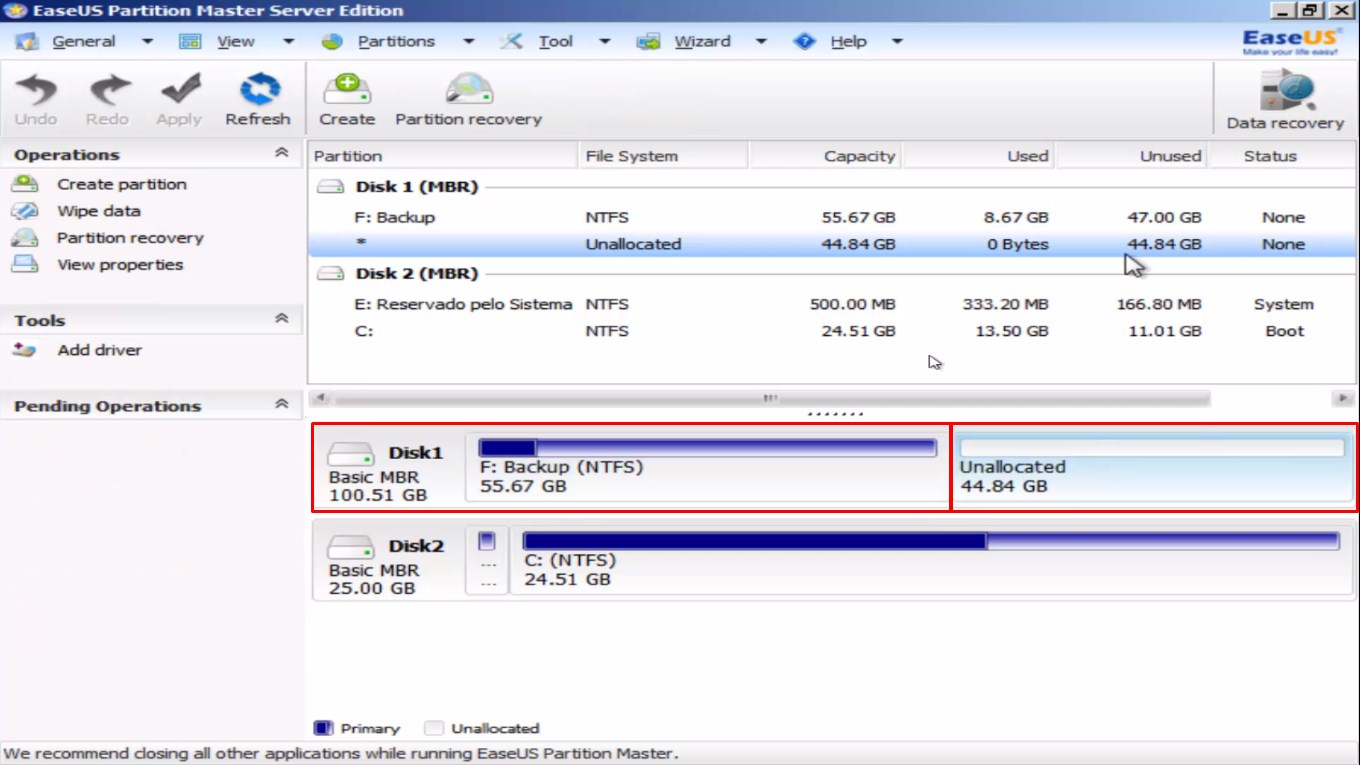Select the E: Reservado pelo Sistema row

pos(834,304)
